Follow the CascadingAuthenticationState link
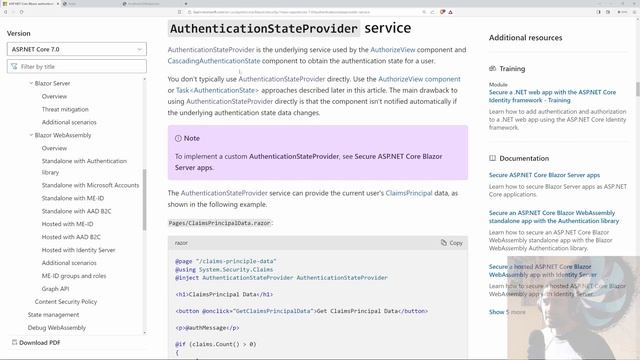This screenshot has height=360, width=640. tap(214, 61)
